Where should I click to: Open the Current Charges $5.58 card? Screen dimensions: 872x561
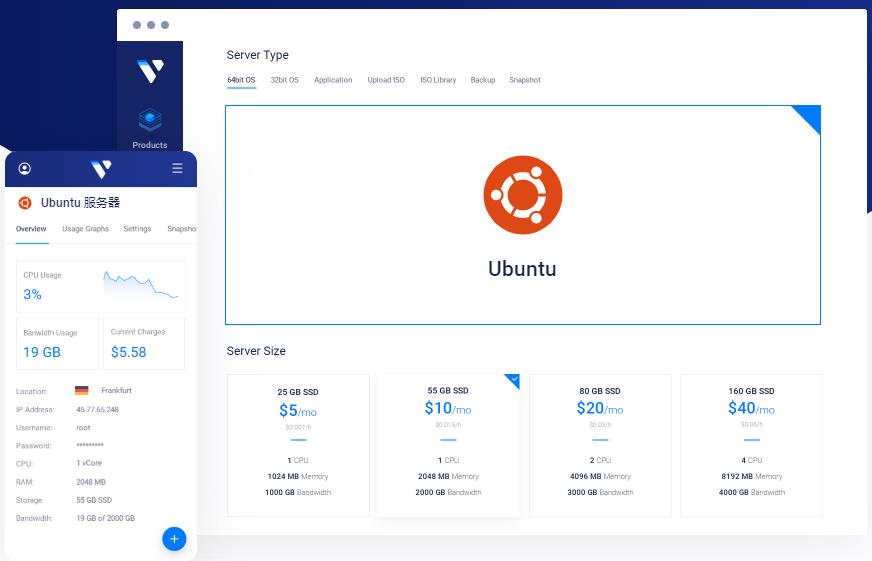(144, 344)
